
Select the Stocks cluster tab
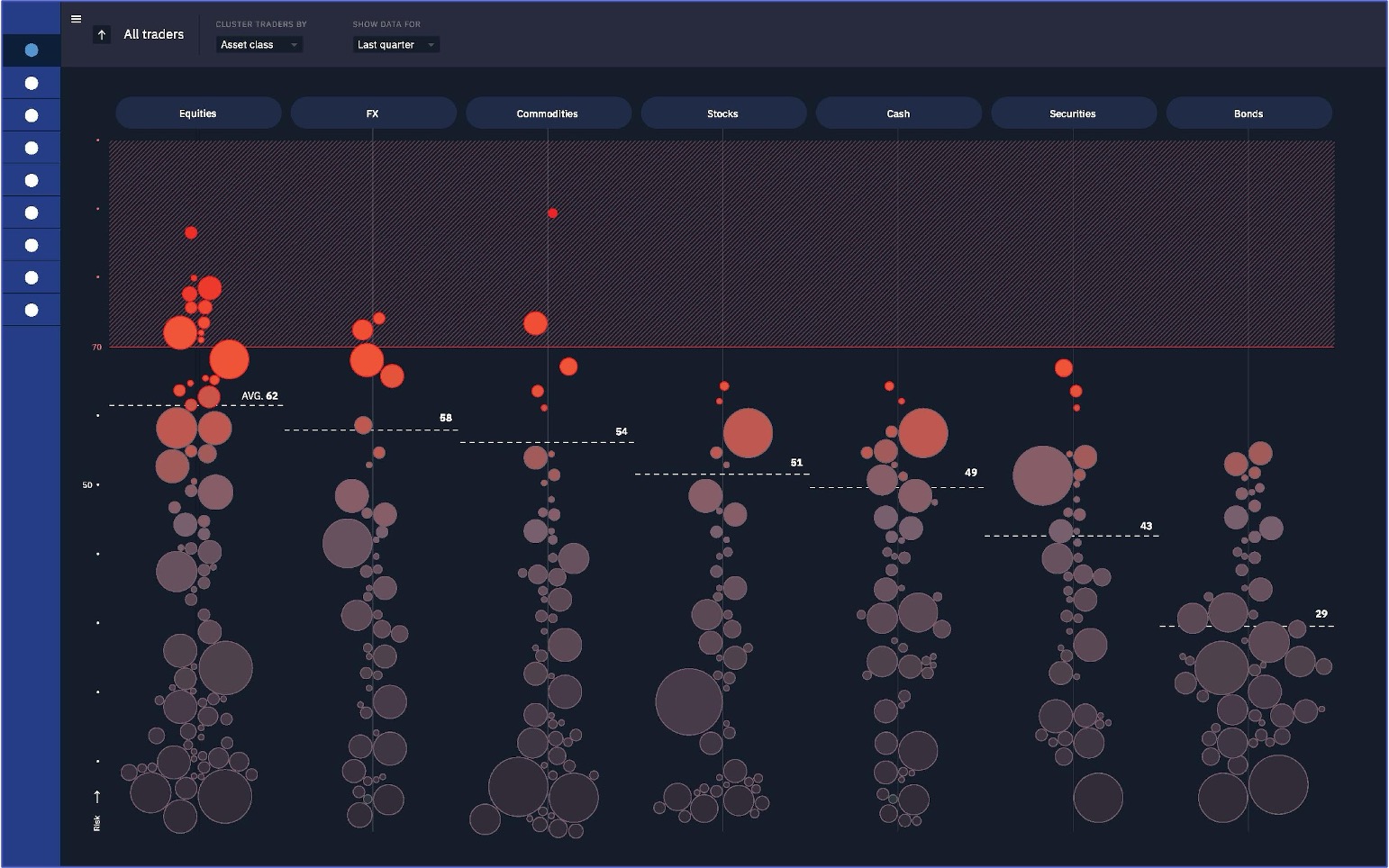tap(723, 113)
